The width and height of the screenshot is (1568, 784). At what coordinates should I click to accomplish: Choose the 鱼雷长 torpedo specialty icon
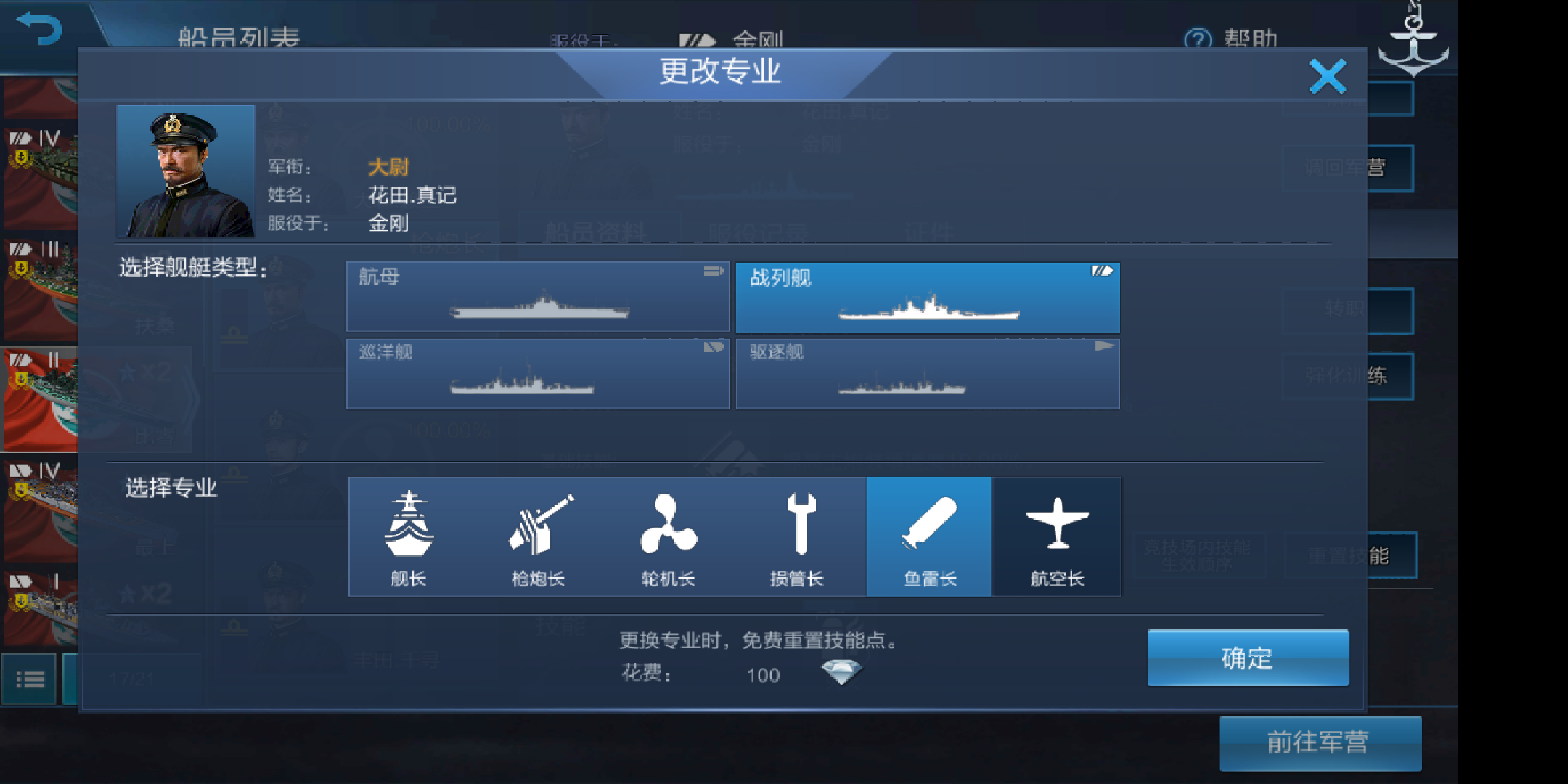(x=928, y=537)
